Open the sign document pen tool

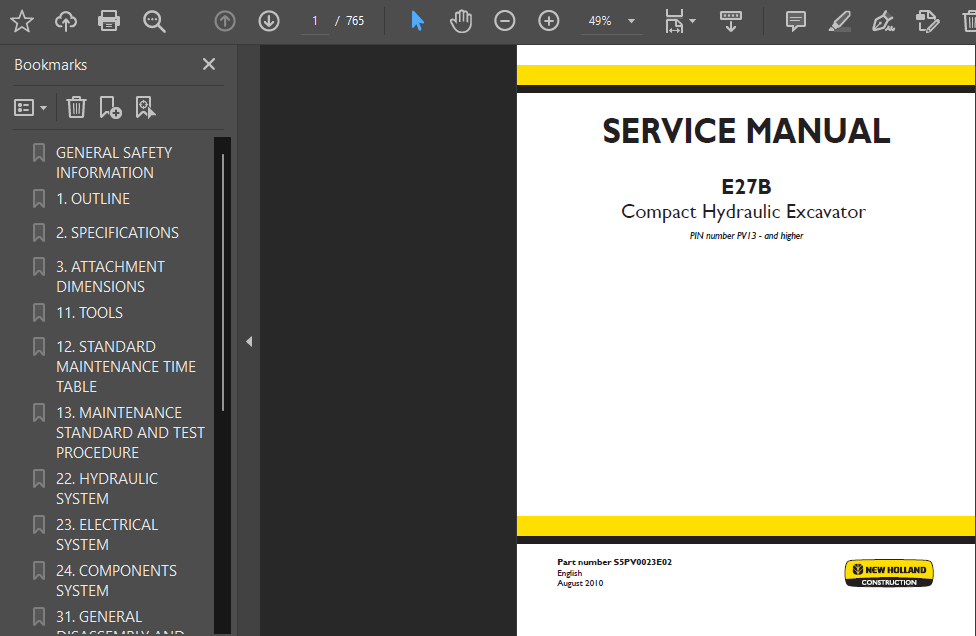pos(883,21)
